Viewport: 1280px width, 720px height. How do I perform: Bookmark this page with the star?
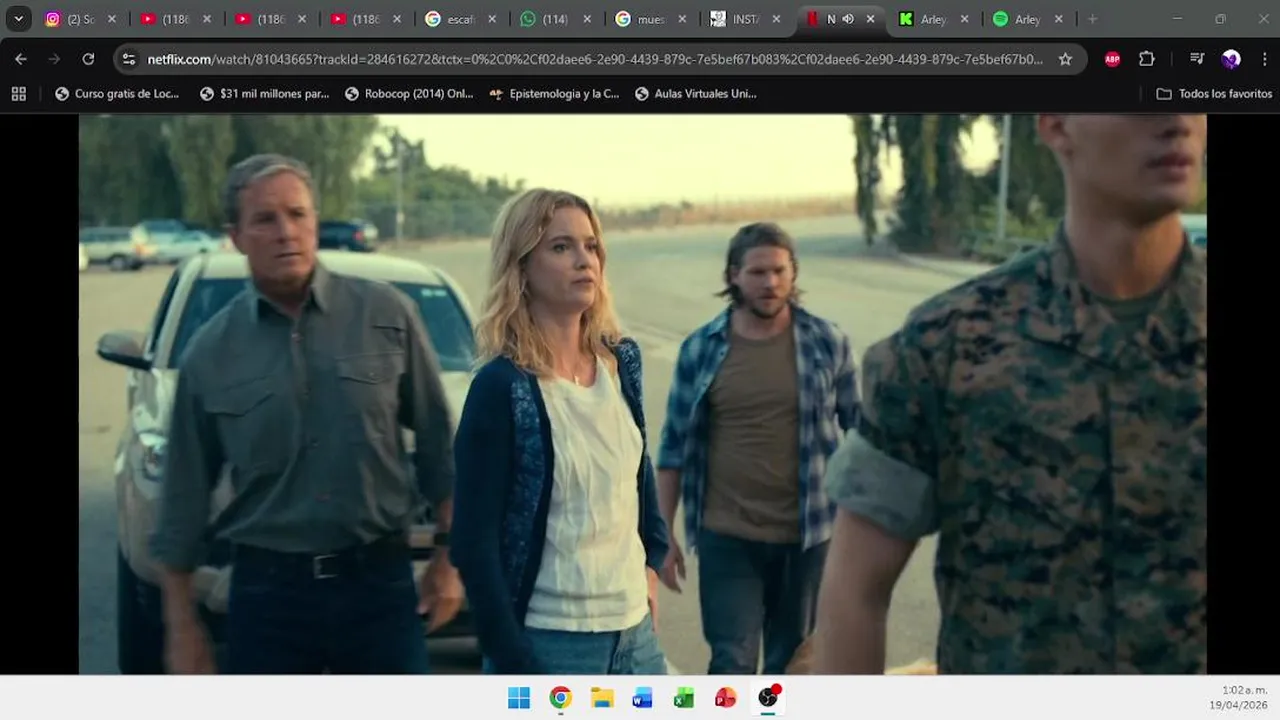coord(1065,59)
